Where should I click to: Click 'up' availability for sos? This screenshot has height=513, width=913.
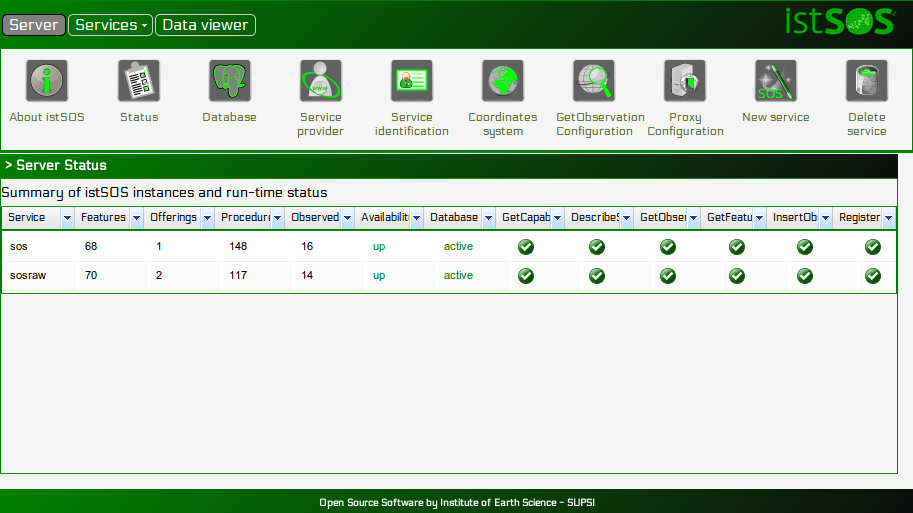click(x=379, y=247)
